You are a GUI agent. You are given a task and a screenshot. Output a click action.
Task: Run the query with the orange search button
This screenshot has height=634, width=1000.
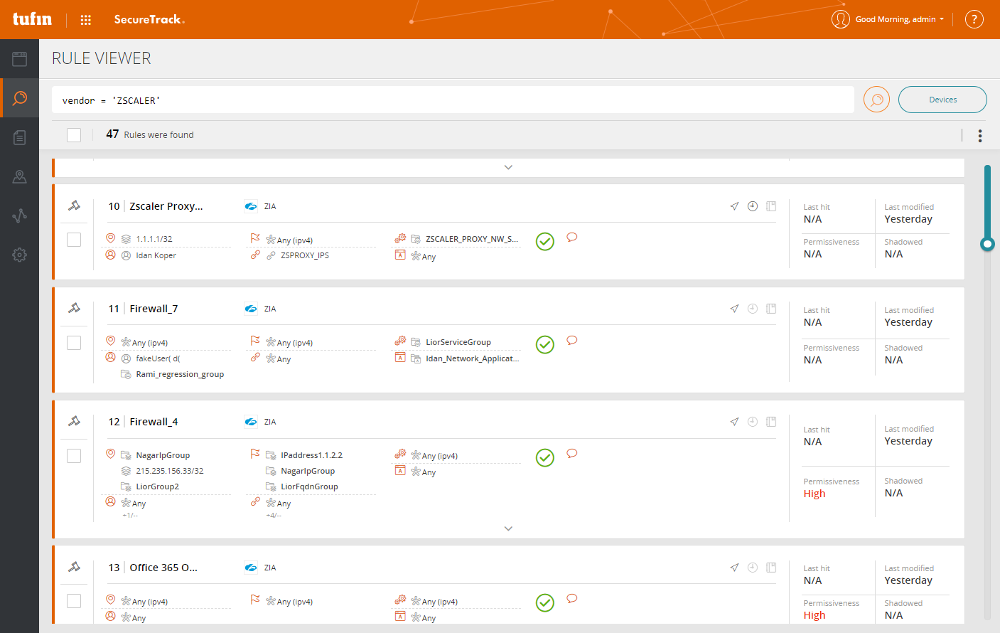click(x=876, y=100)
